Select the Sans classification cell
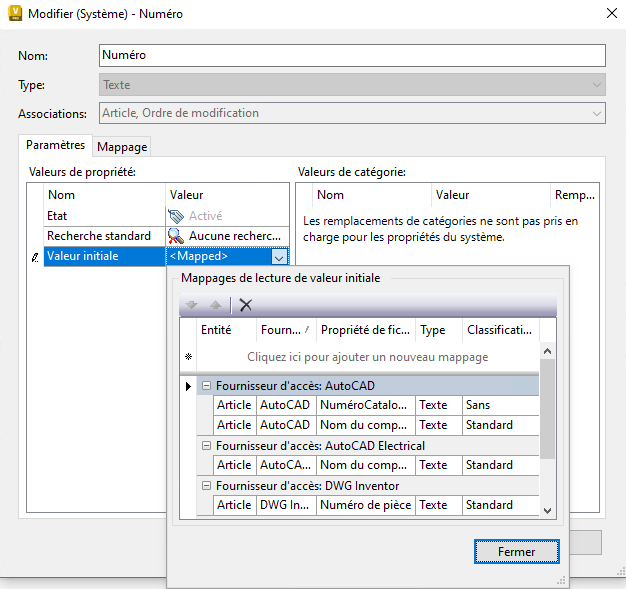 point(501,405)
